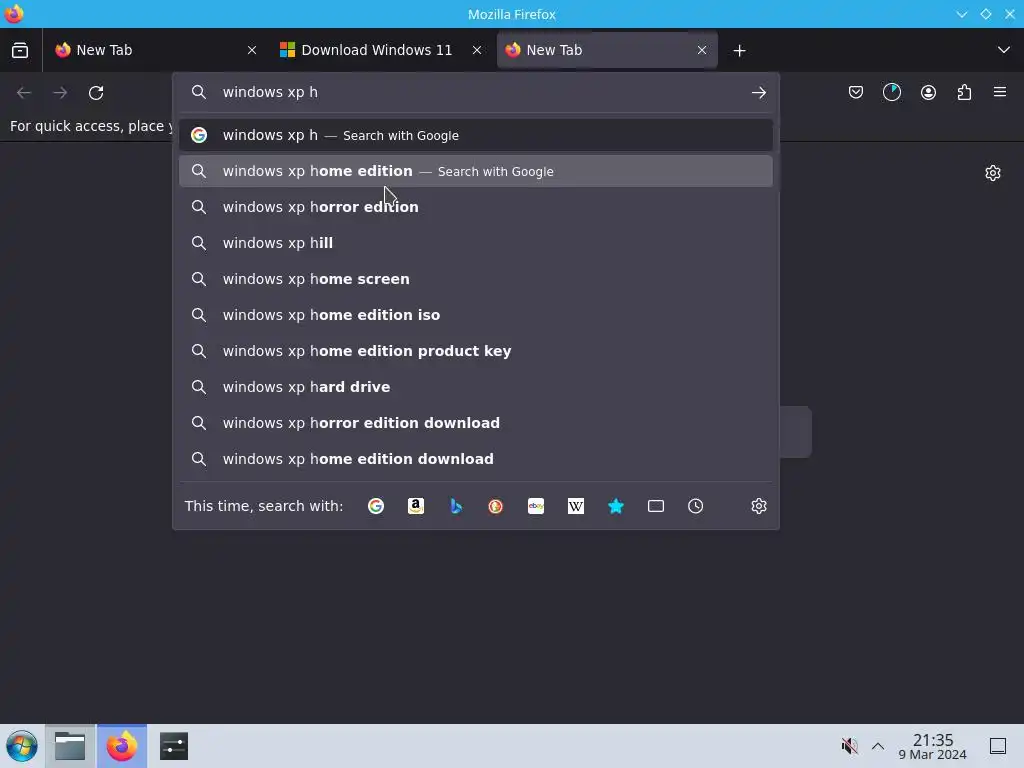Choose 'windows xp home edition' suggestion
This screenshot has width=1024, height=768.
click(x=475, y=171)
